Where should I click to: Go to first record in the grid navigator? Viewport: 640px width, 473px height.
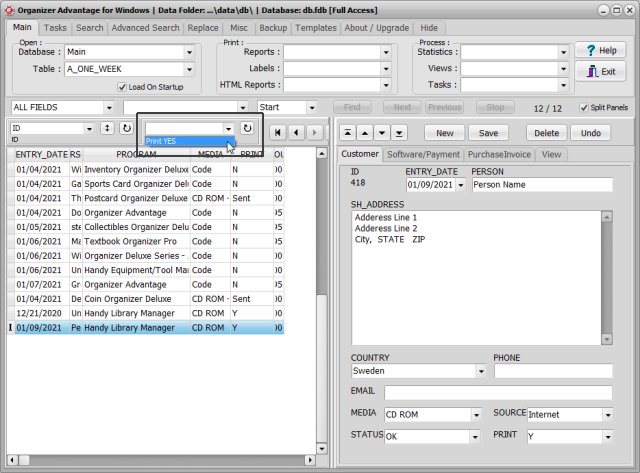278,133
